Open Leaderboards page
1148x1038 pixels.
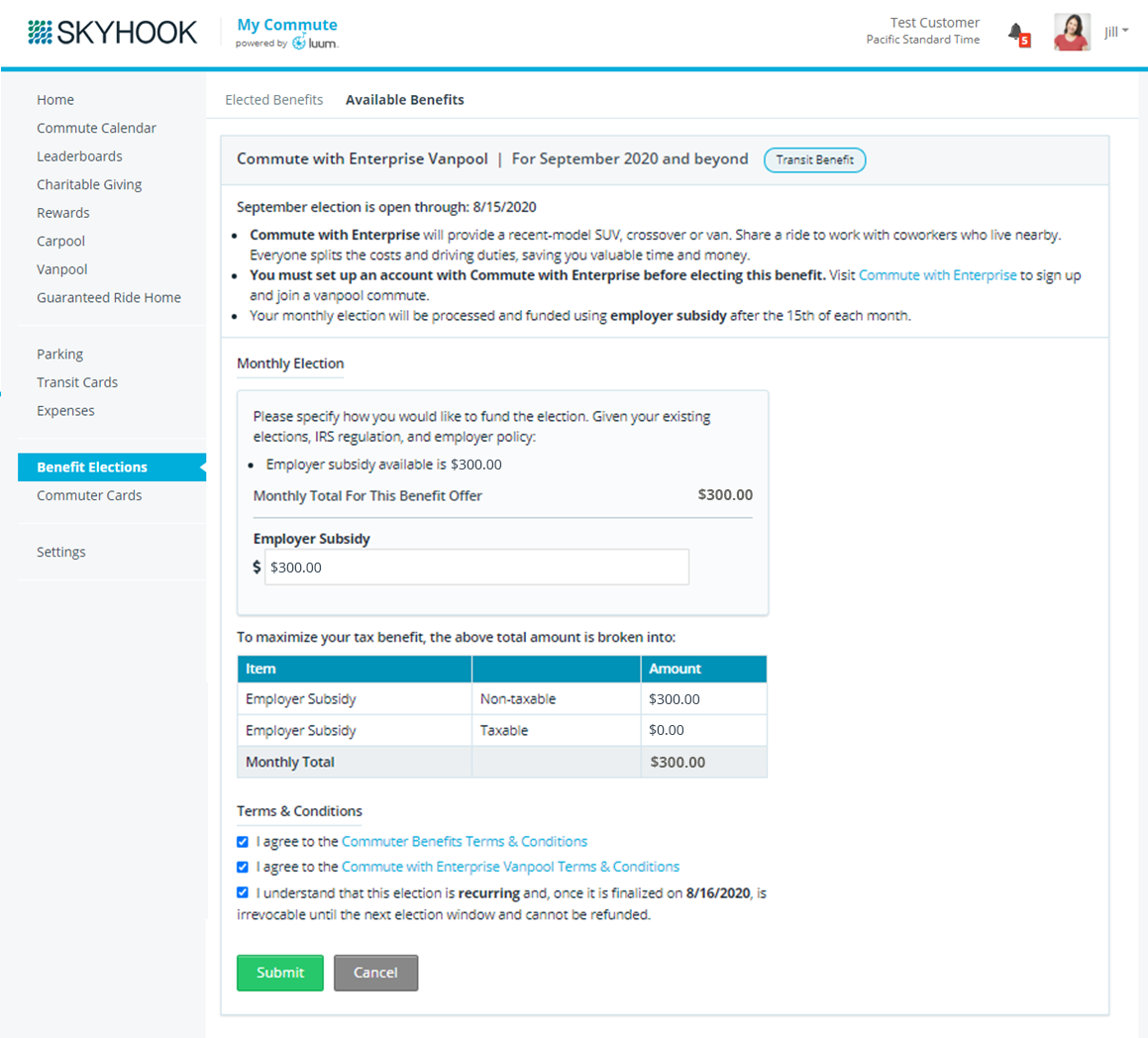80,156
